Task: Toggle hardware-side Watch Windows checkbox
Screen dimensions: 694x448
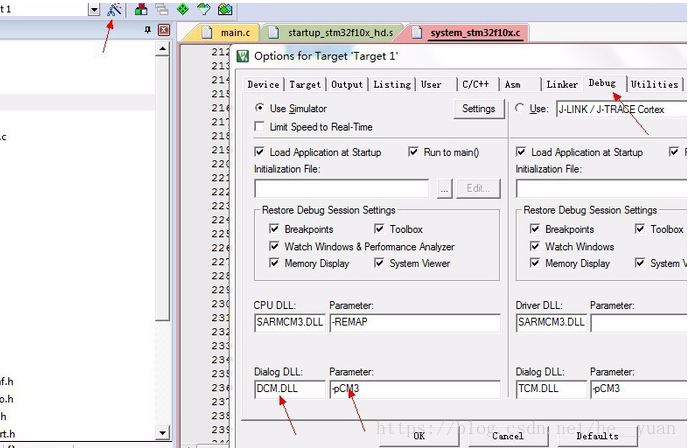Action: 535,246
